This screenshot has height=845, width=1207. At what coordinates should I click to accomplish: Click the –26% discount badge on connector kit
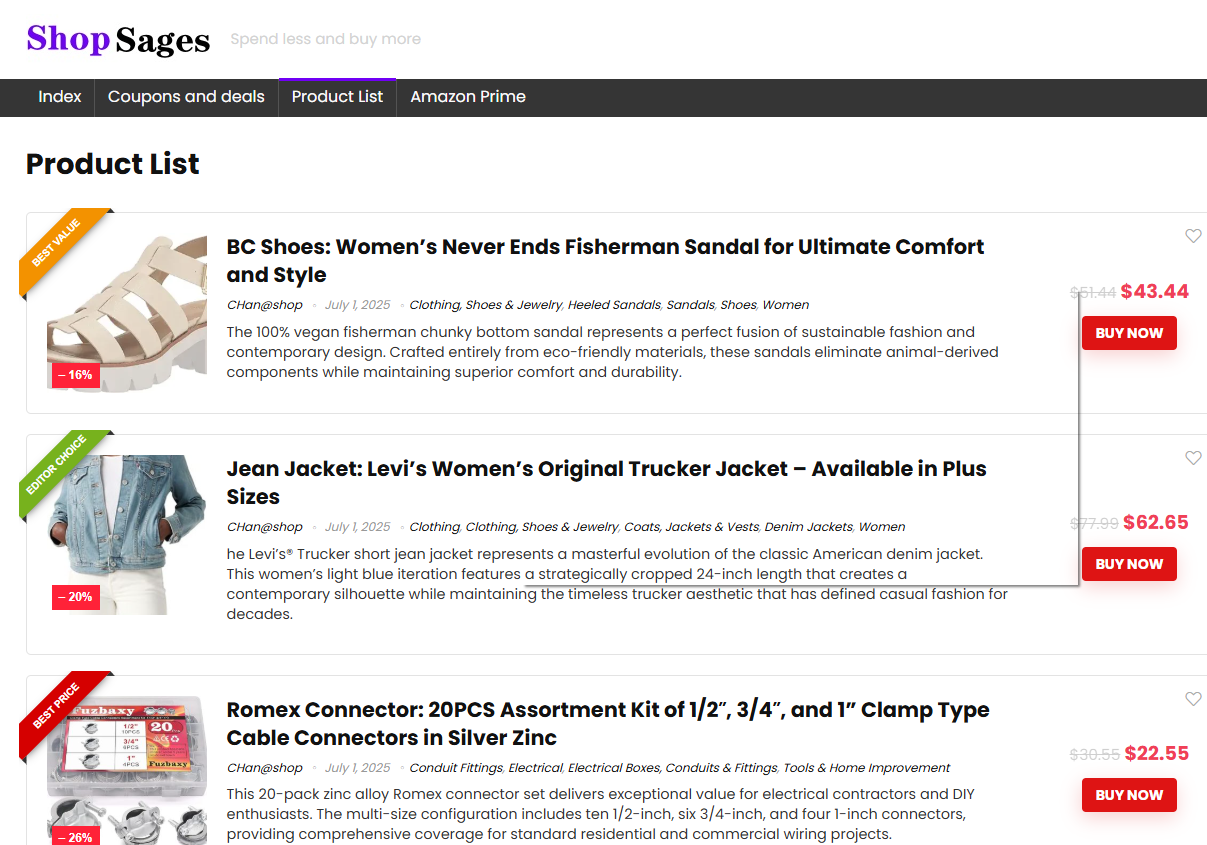tap(75, 837)
